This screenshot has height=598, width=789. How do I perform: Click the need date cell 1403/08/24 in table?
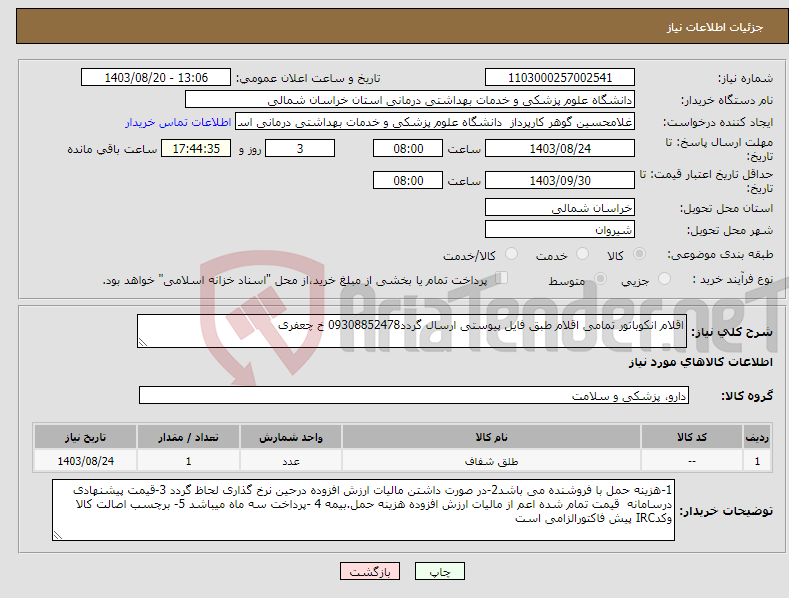(85, 461)
